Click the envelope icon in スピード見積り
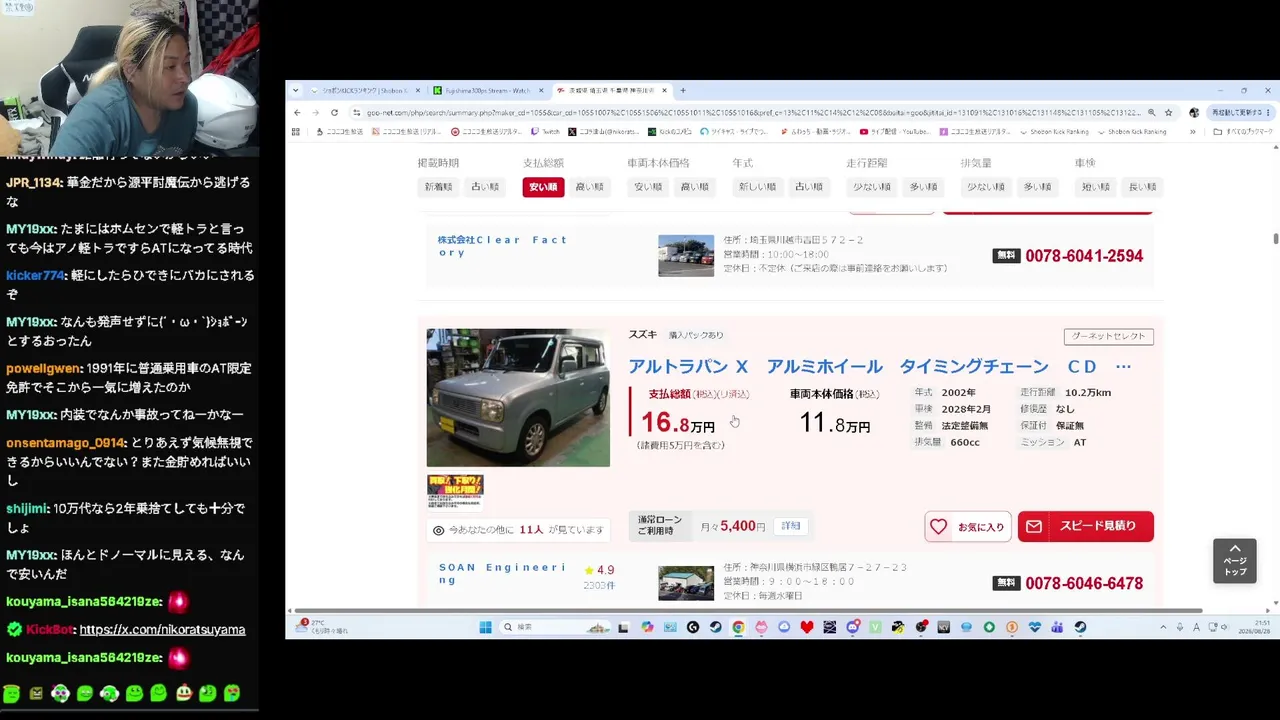1280x720 pixels. click(1034, 526)
